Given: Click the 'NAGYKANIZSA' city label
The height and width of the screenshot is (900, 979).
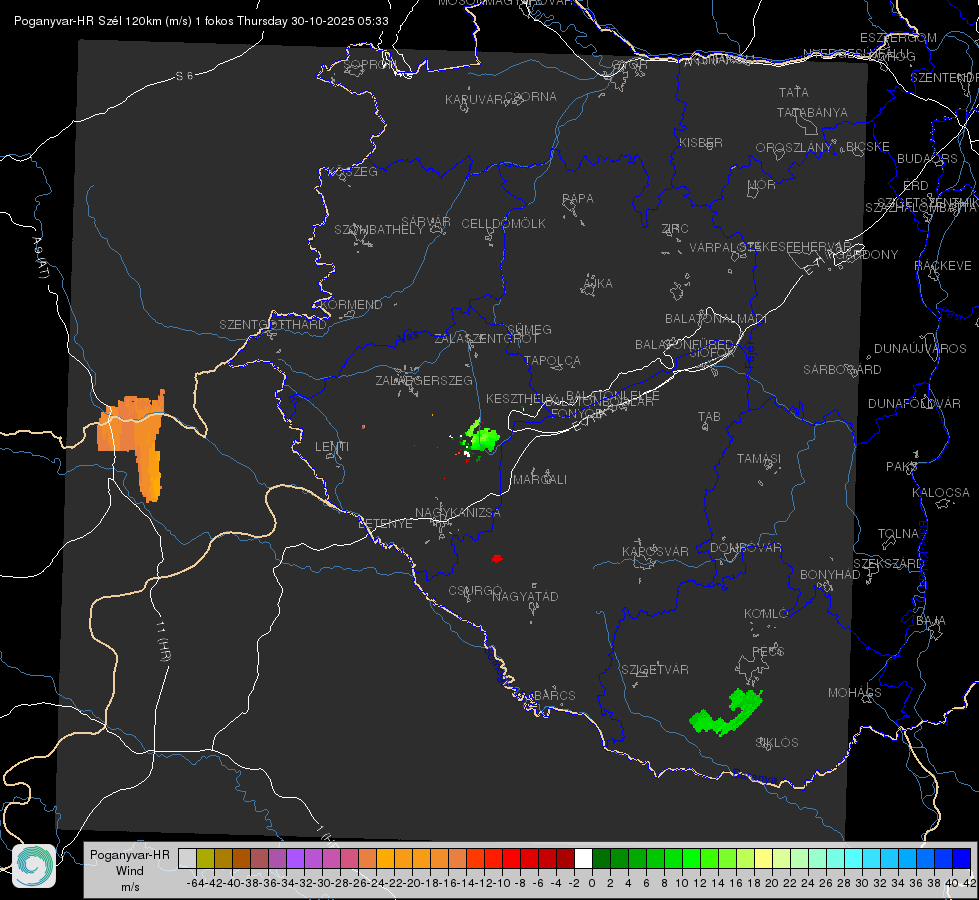Looking at the screenshot, I should 458,513.
